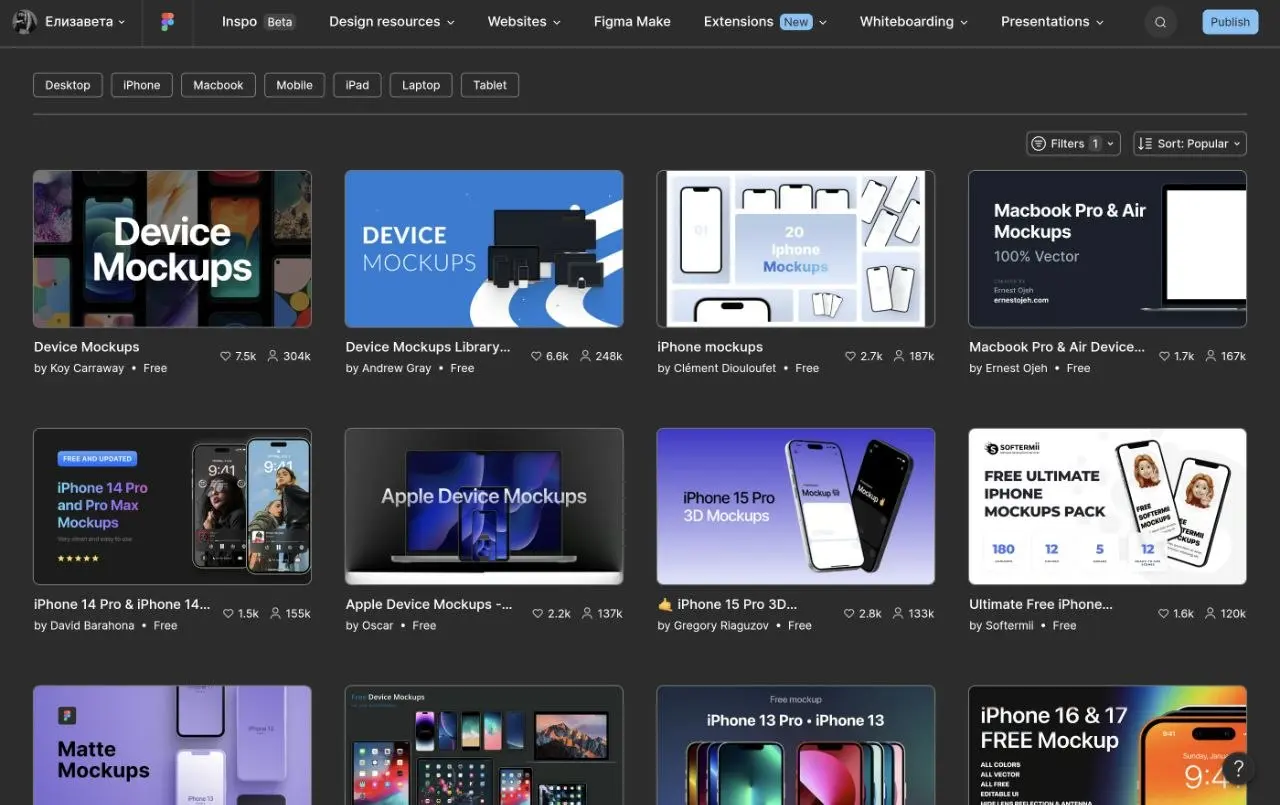Click users icon showing 120k
1280x805 pixels.
(x=1210, y=613)
